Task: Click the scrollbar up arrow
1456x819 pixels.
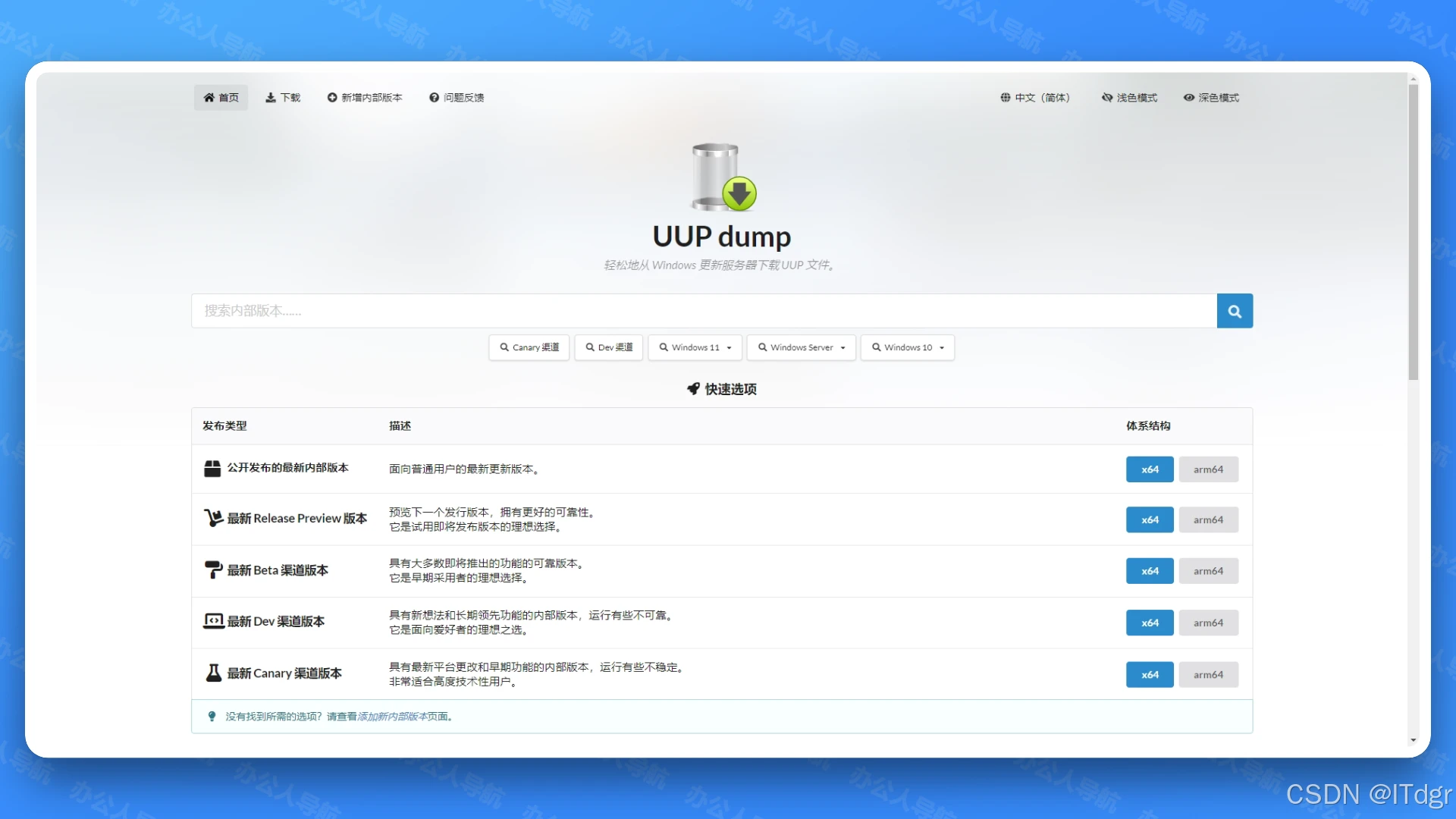Action: pyautogui.click(x=1414, y=79)
